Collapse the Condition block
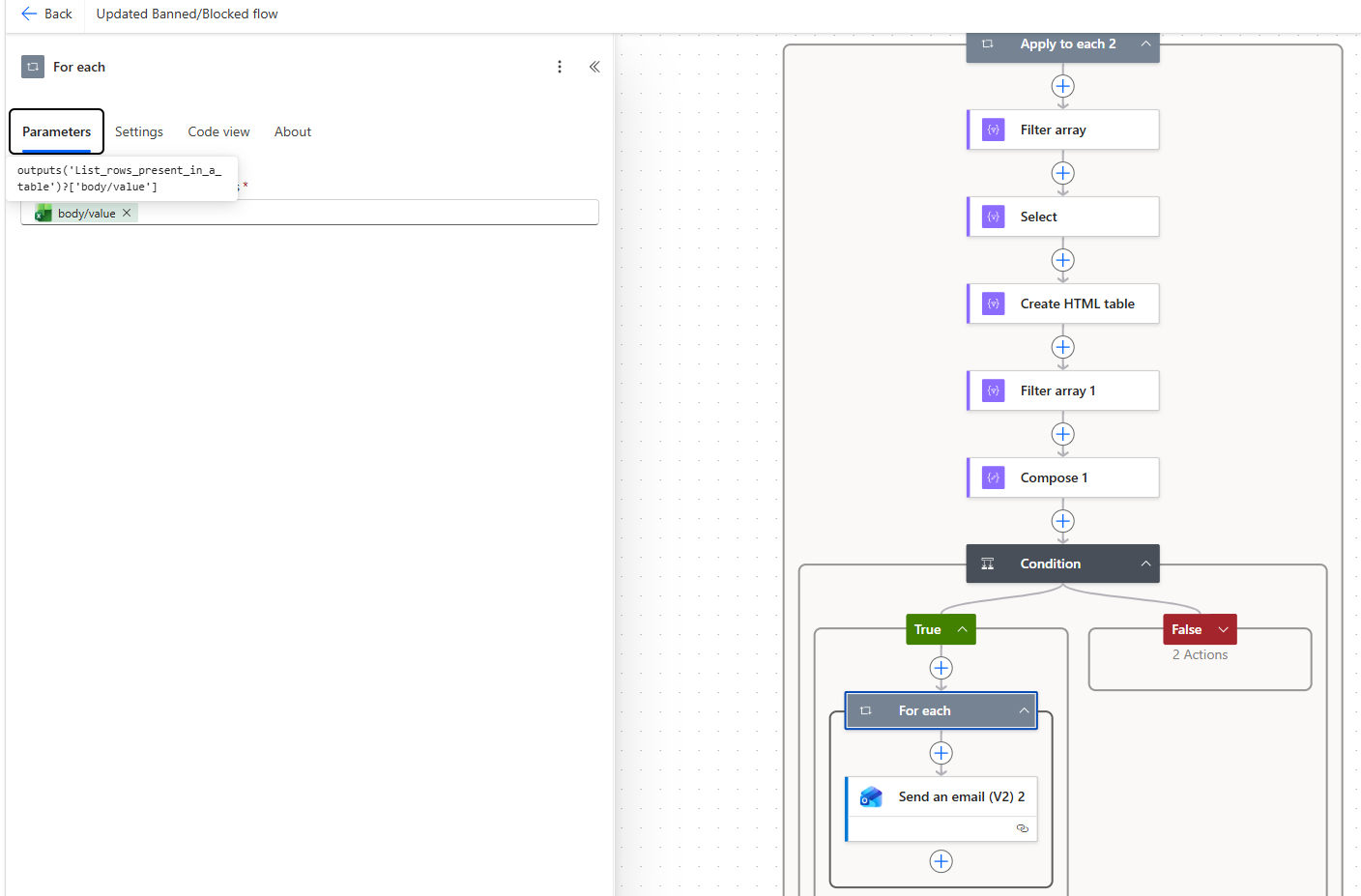Screen dimensions: 1361x896 point(1145,564)
